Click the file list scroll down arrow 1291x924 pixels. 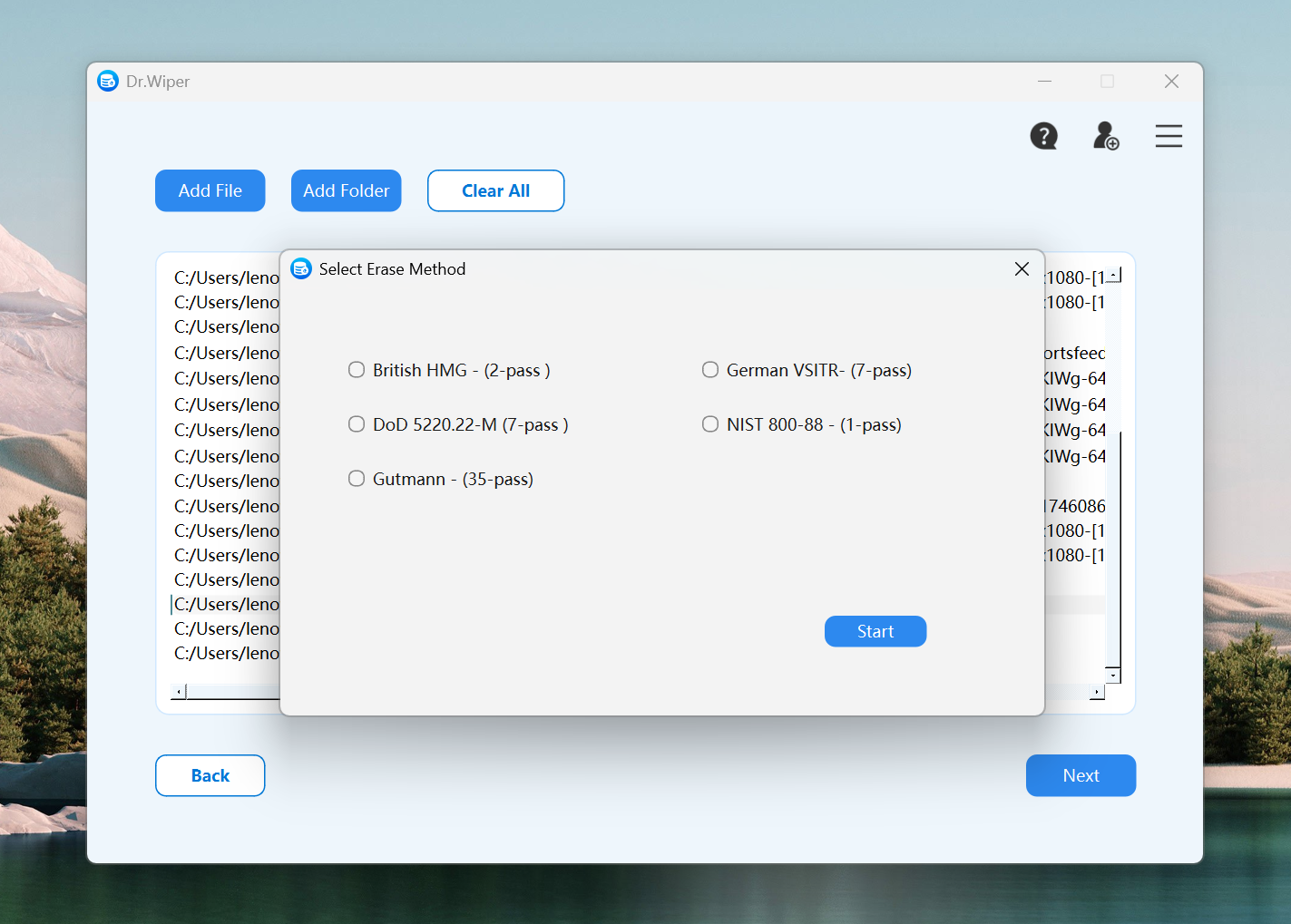pos(1113,676)
